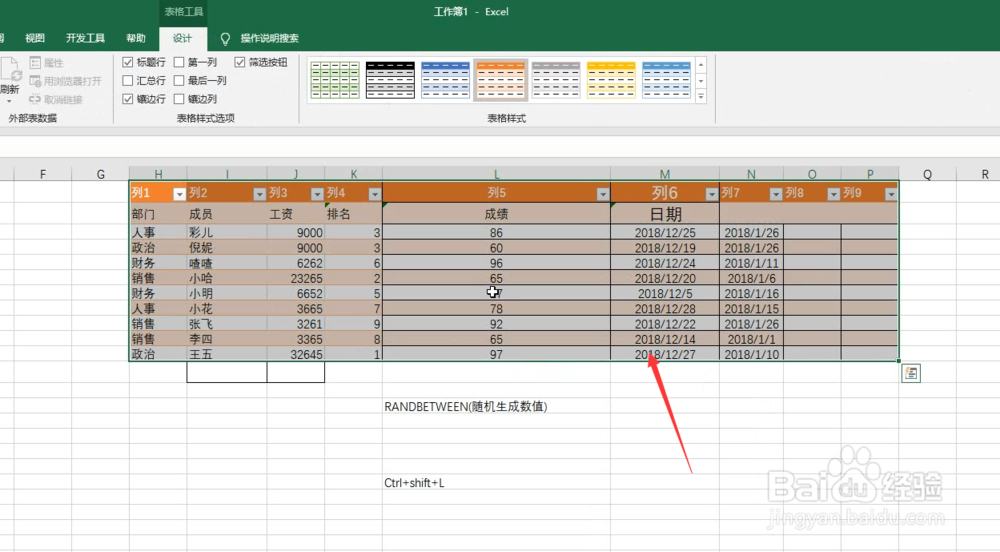Click the Unlink icon

pos(35,99)
